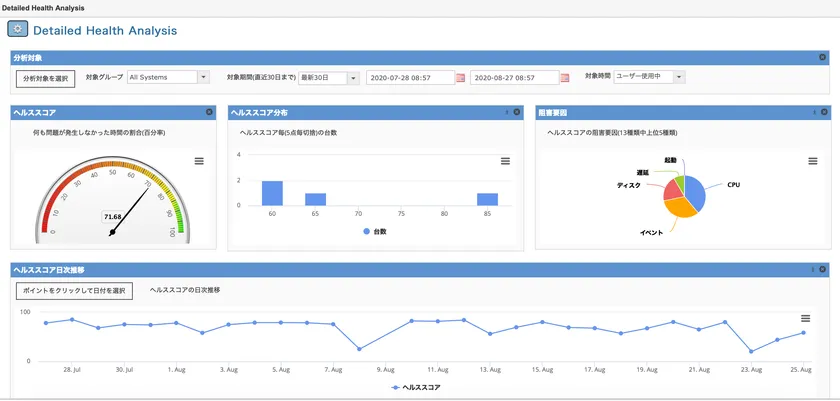840x401 pixels.
Task: Expand the 対象時間 ユーザー使用中 dropdown
Action: pos(679,77)
